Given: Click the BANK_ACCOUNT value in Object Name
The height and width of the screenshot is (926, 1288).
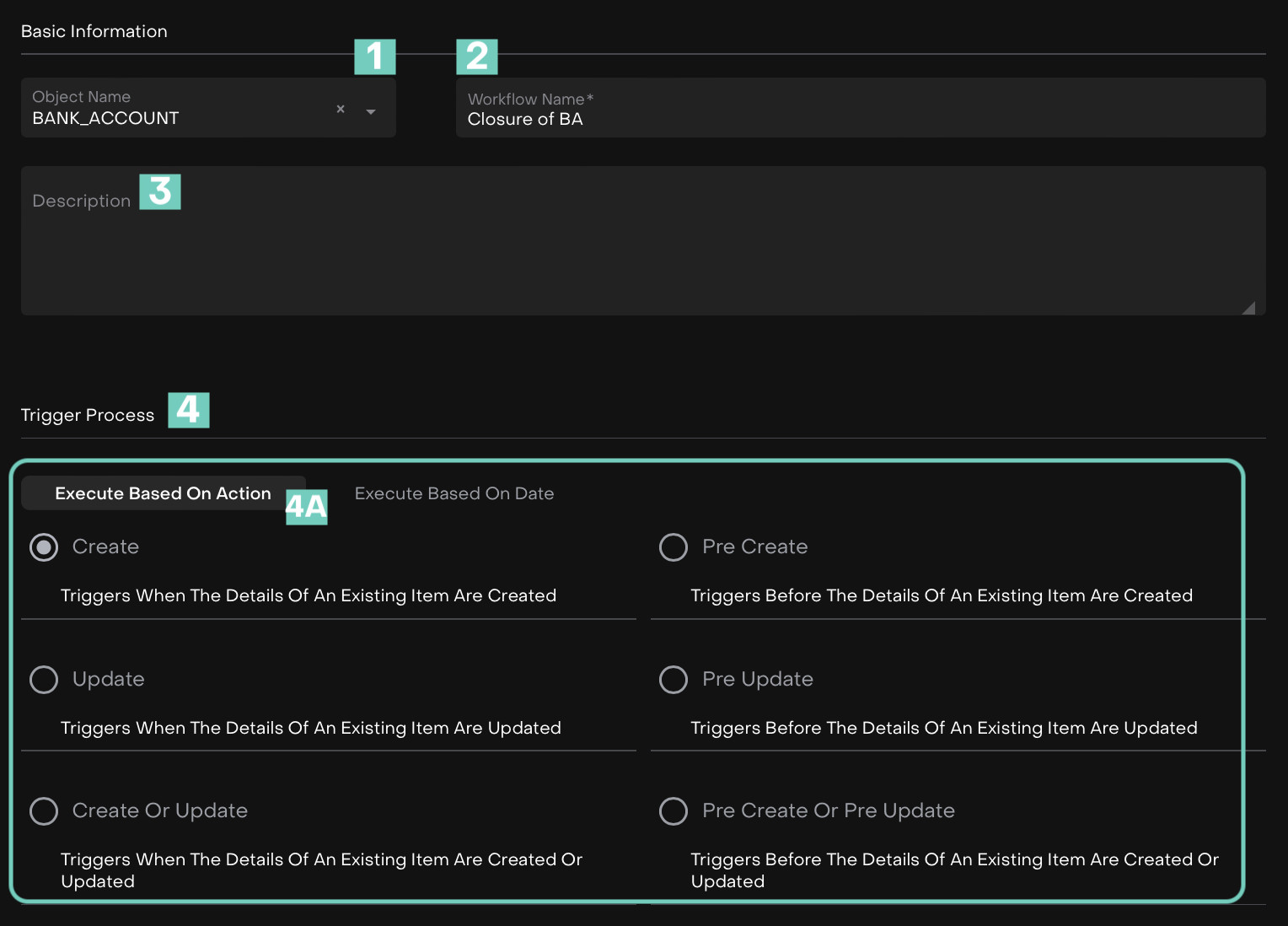Looking at the screenshot, I should click(x=105, y=118).
